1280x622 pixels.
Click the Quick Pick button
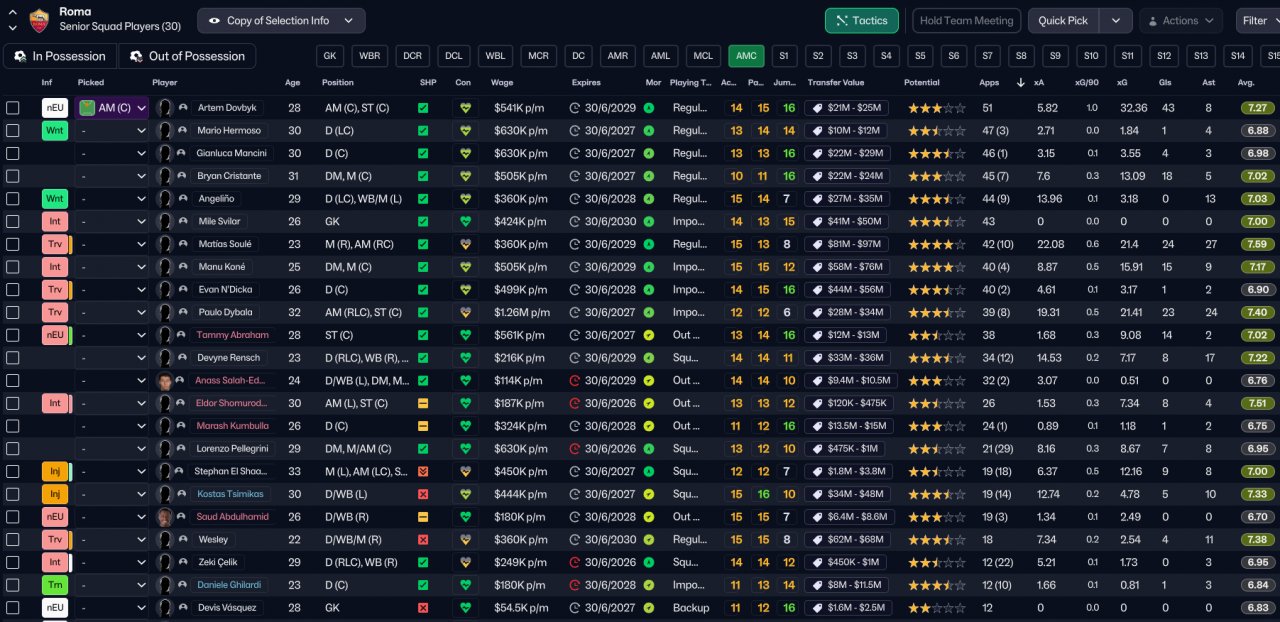tap(1063, 20)
